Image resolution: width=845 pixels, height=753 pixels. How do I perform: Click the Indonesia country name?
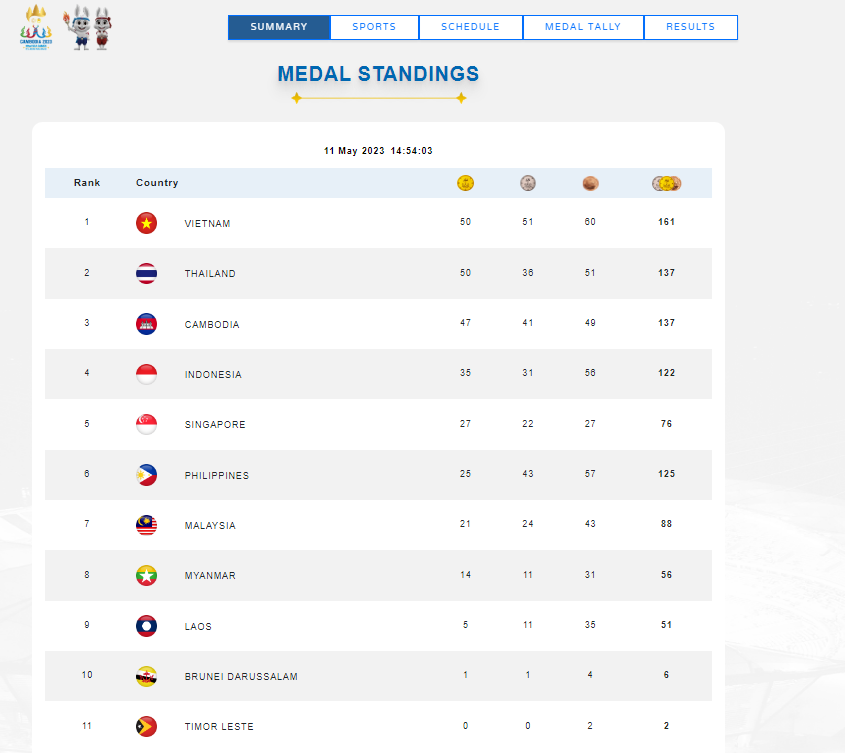click(x=213, y=374)
